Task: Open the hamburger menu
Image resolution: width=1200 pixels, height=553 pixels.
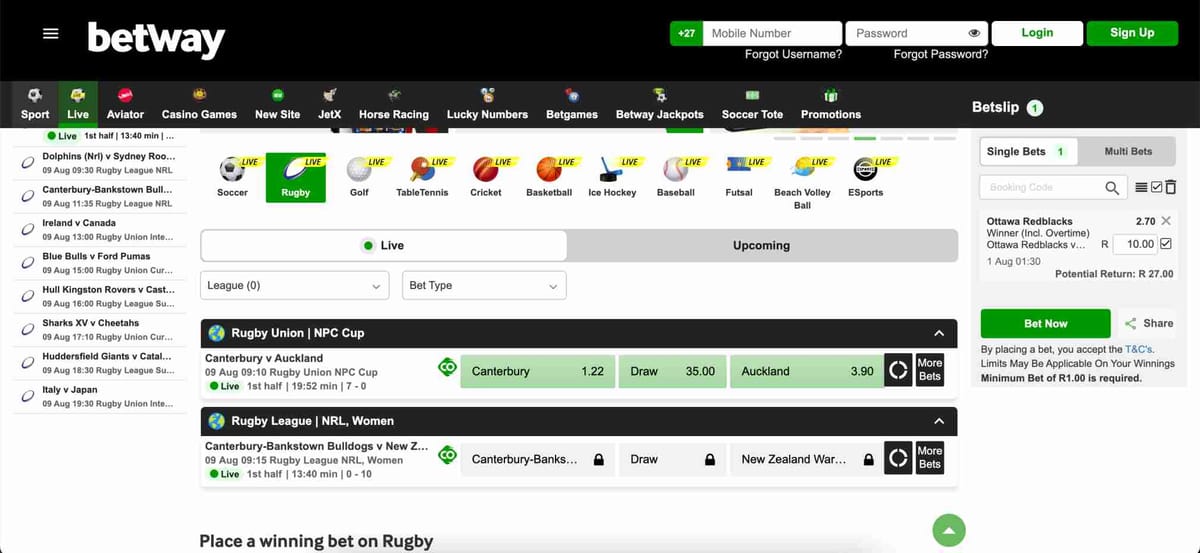Action: [x=51, y=33]
